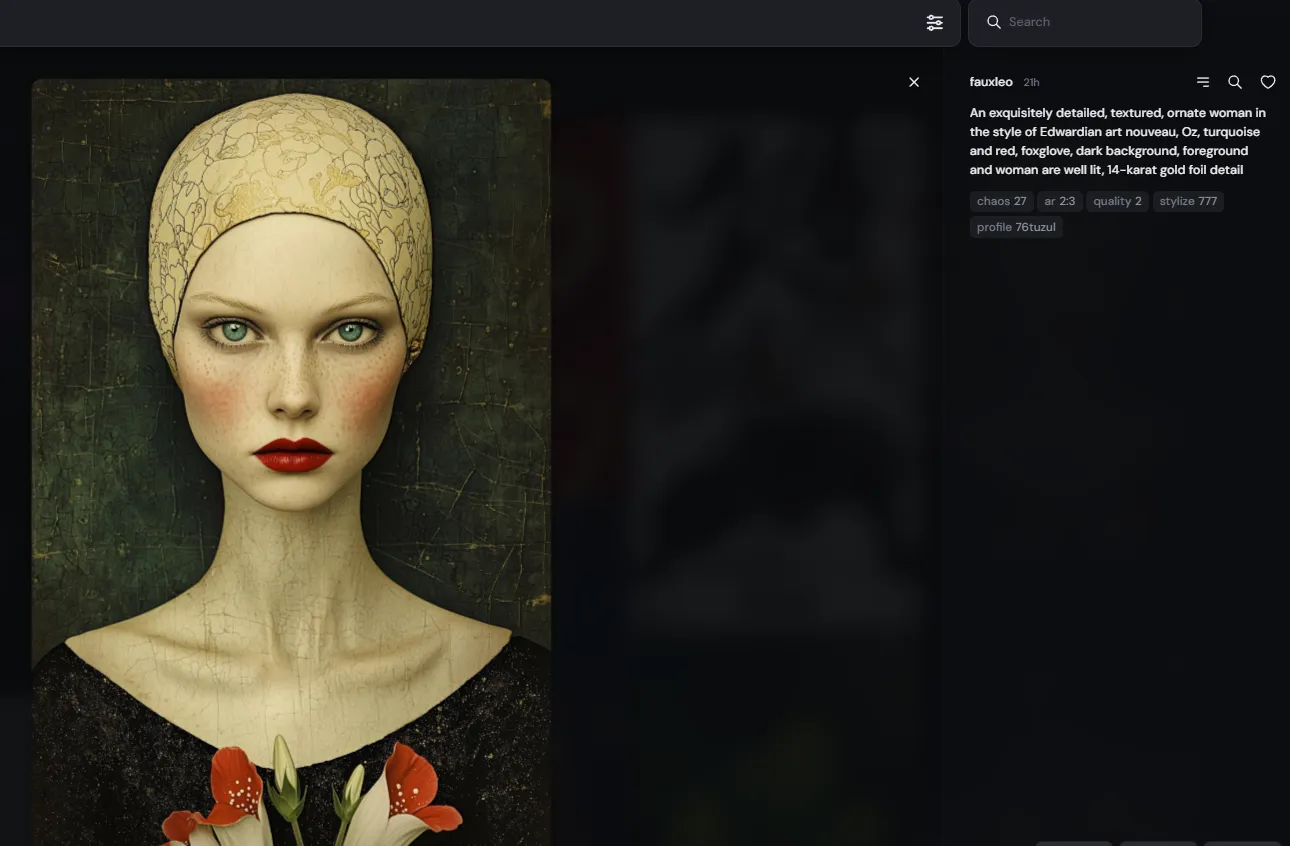Select the ar 2:3 parameter tag
This screenshot has height=846, width=1290.
(1059, 201)
